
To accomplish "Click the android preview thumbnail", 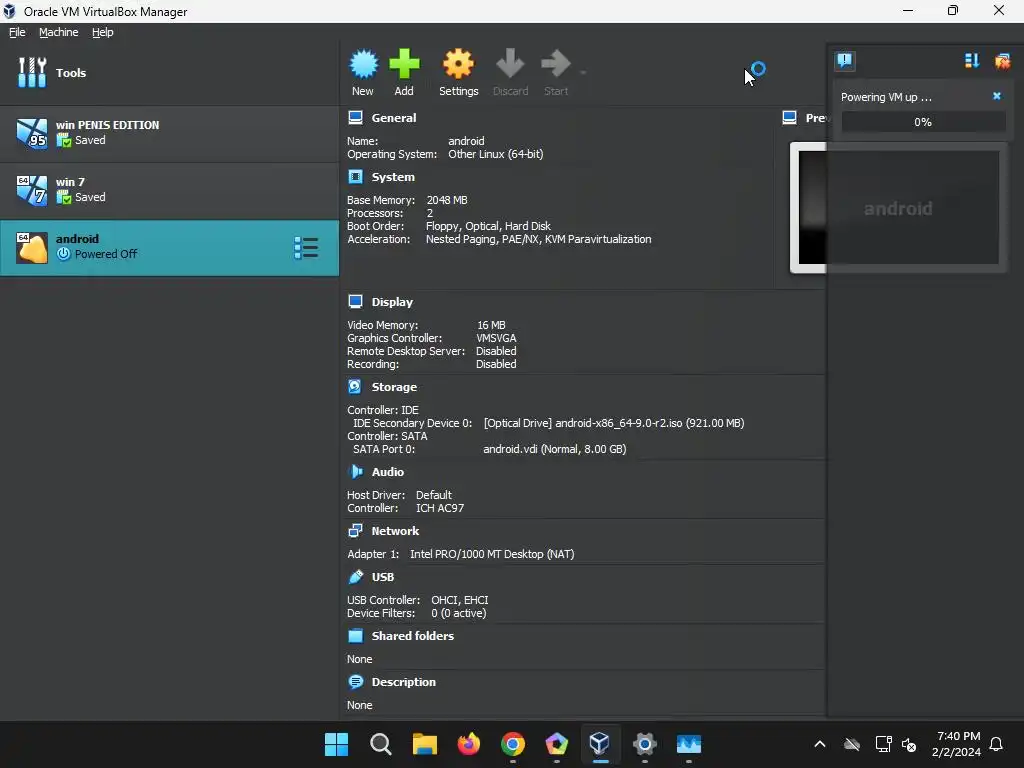I will (898, 208).
